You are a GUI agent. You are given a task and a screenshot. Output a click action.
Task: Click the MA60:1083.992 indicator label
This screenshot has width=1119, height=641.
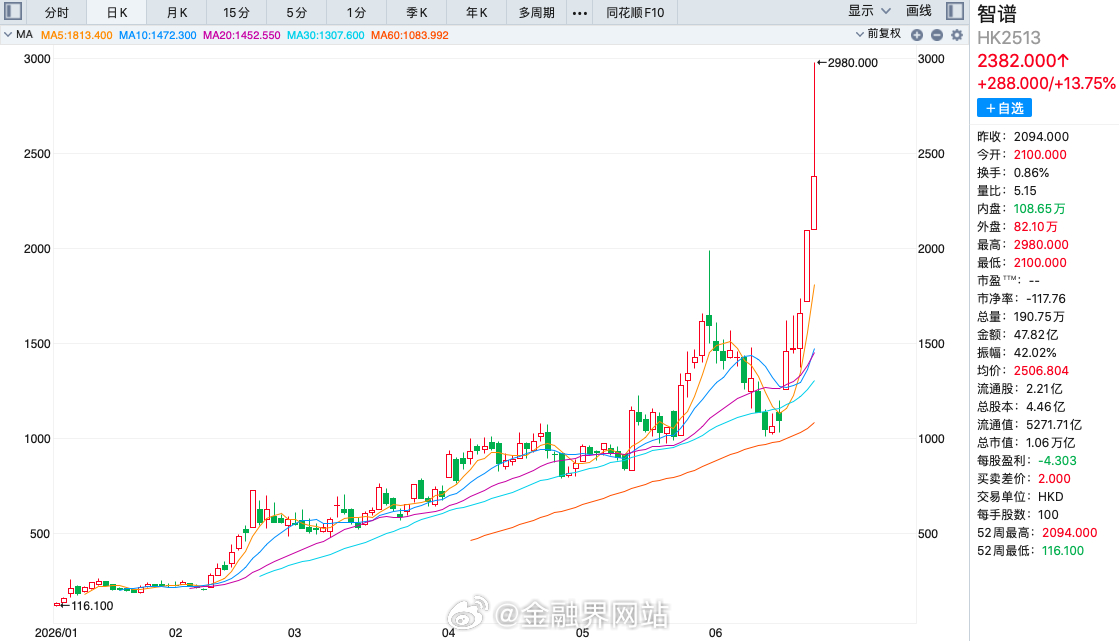(x=410, y=35)
